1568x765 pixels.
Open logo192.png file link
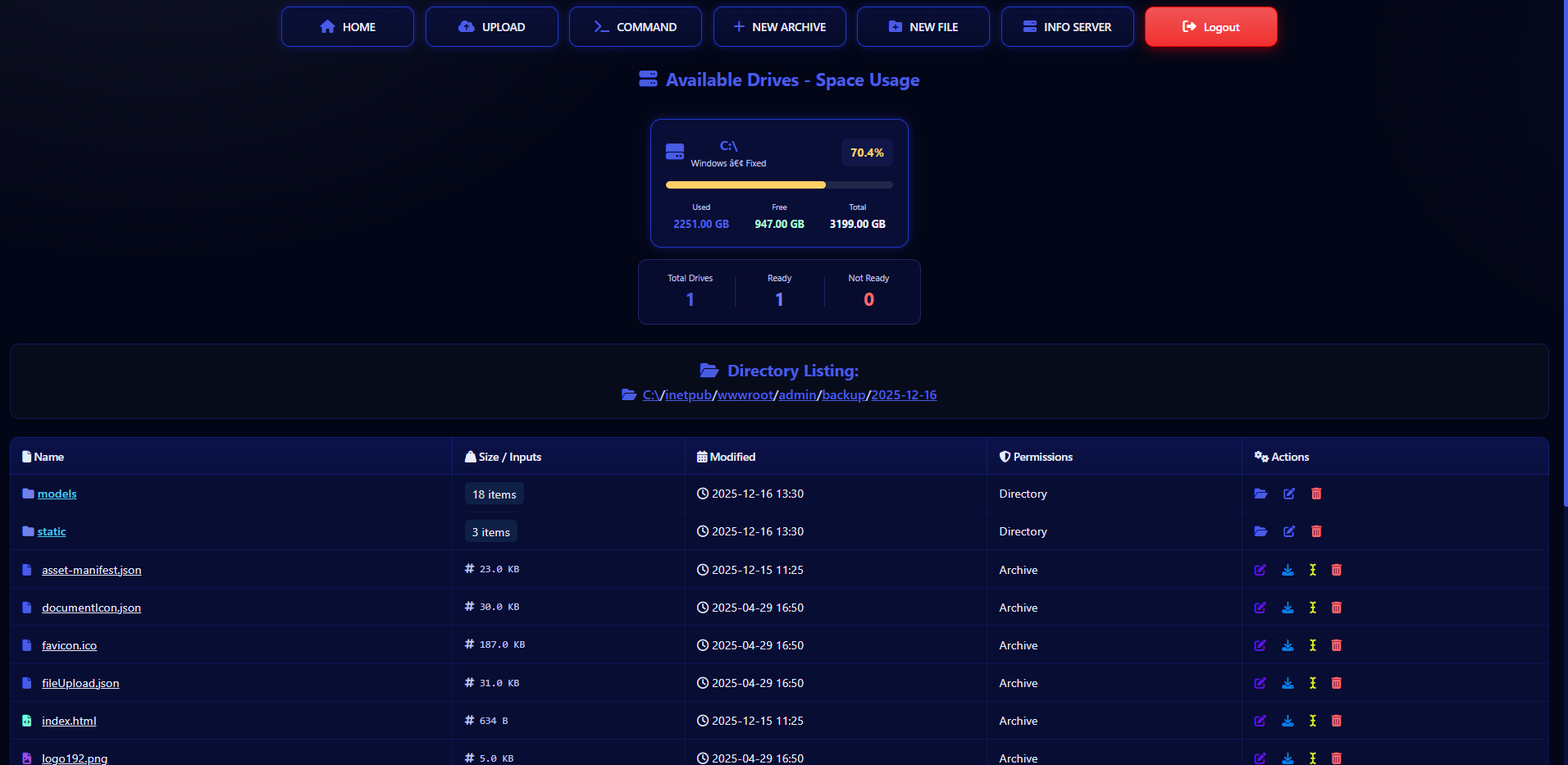(75, 758)
